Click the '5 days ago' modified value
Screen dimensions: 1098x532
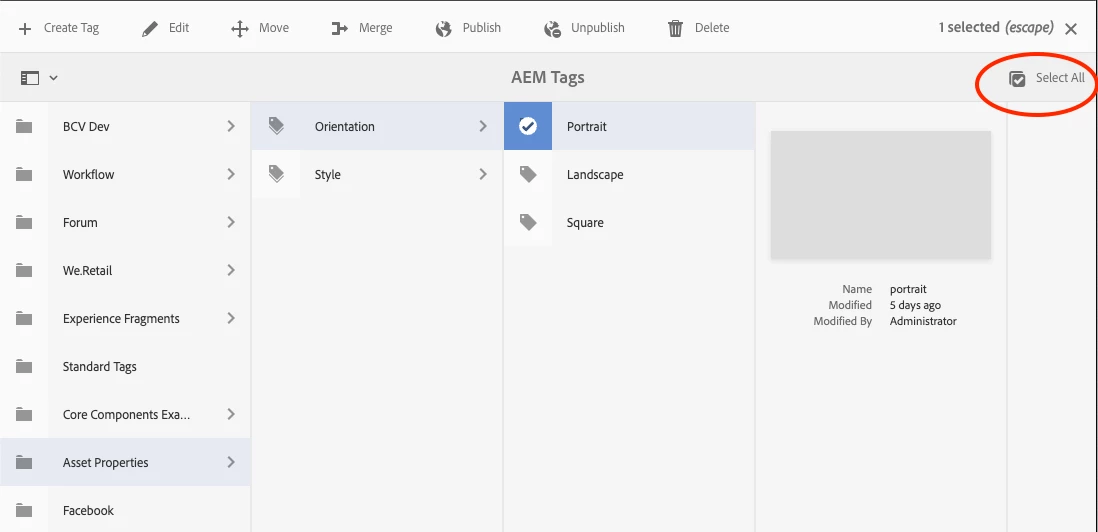pos(915,305)
